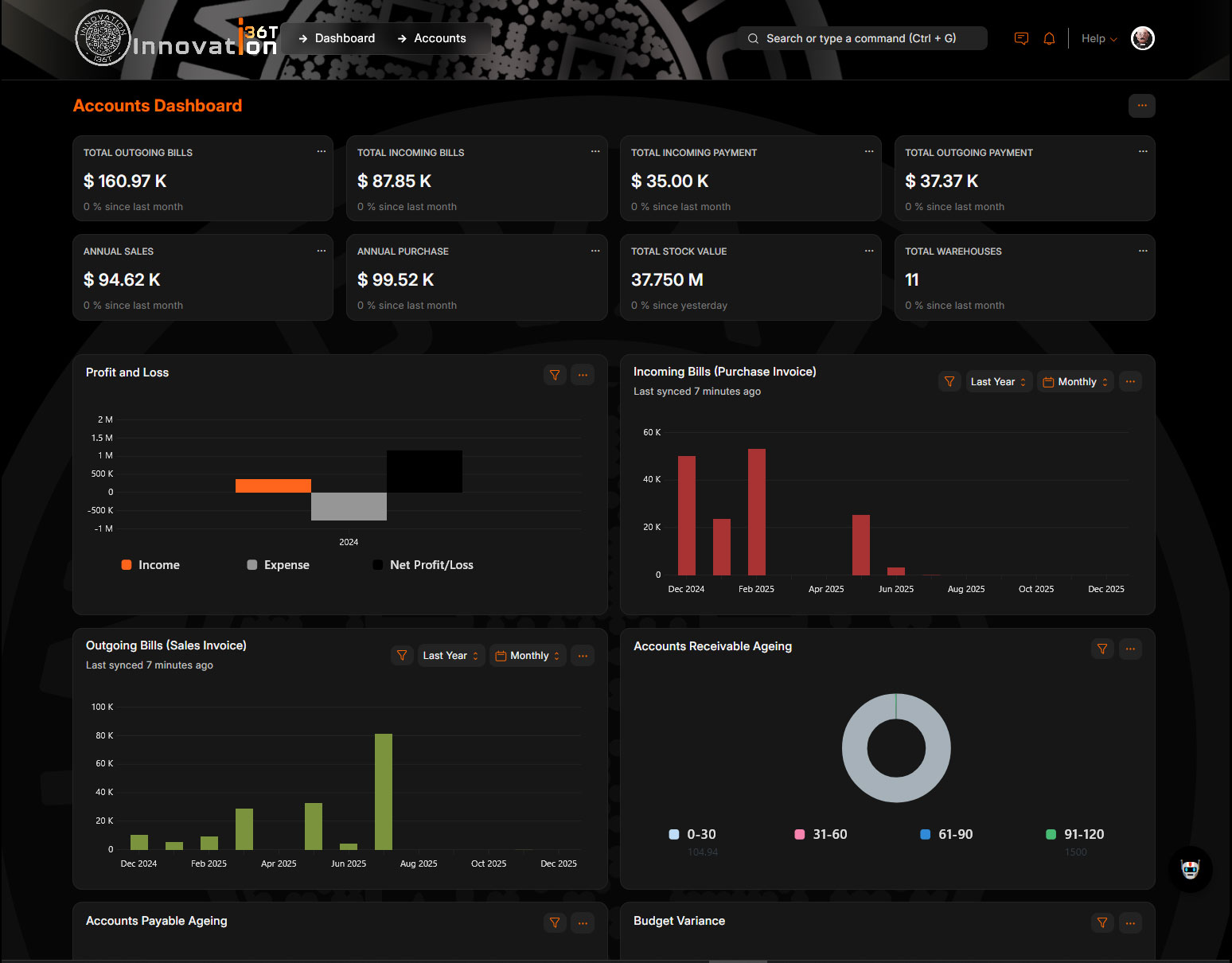Open the Accounts Dashboard options button
The height and width of the screenshot is (963, 1232).
point(1141,106)
